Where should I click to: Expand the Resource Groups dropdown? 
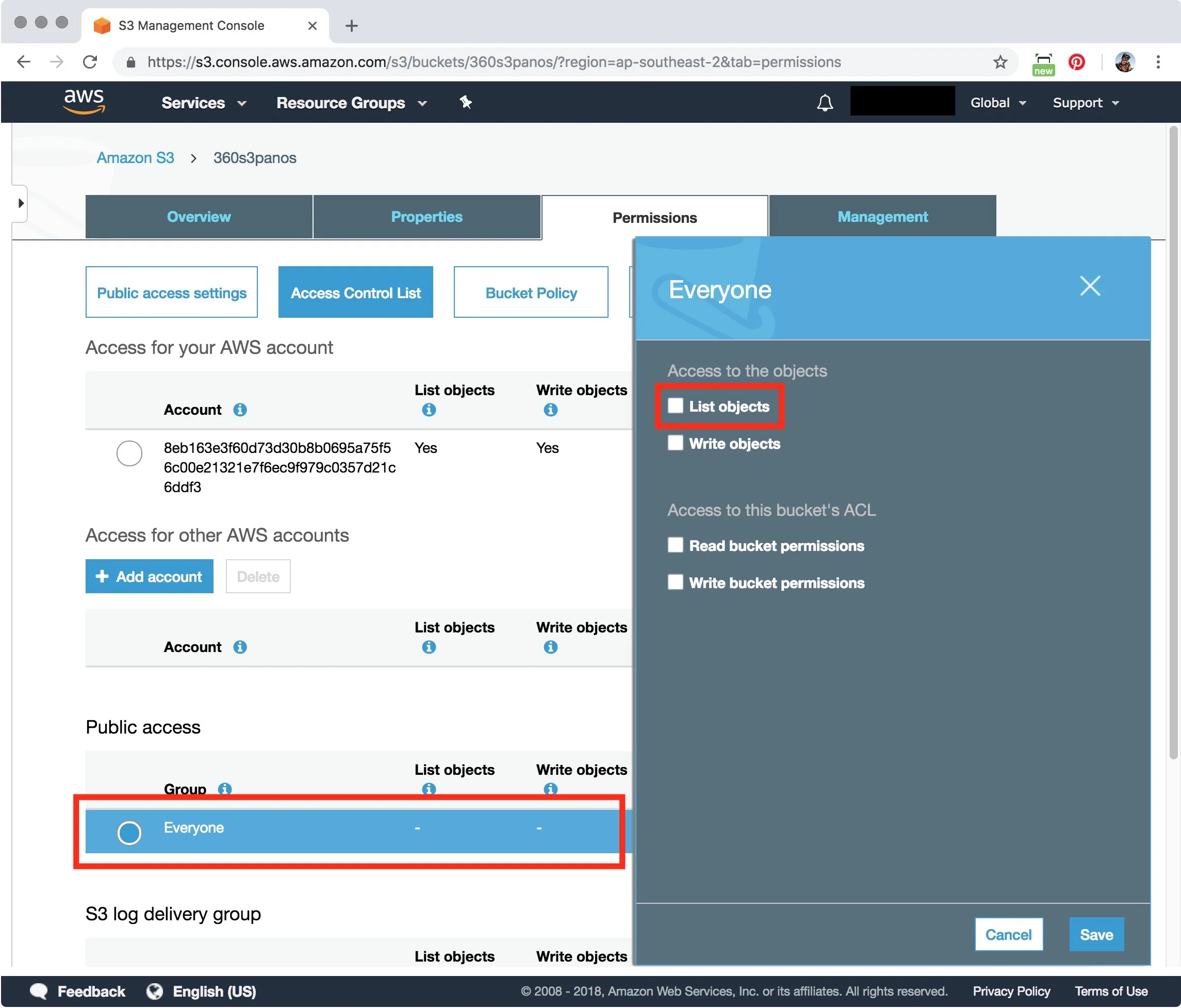click(x=352, y=103)
